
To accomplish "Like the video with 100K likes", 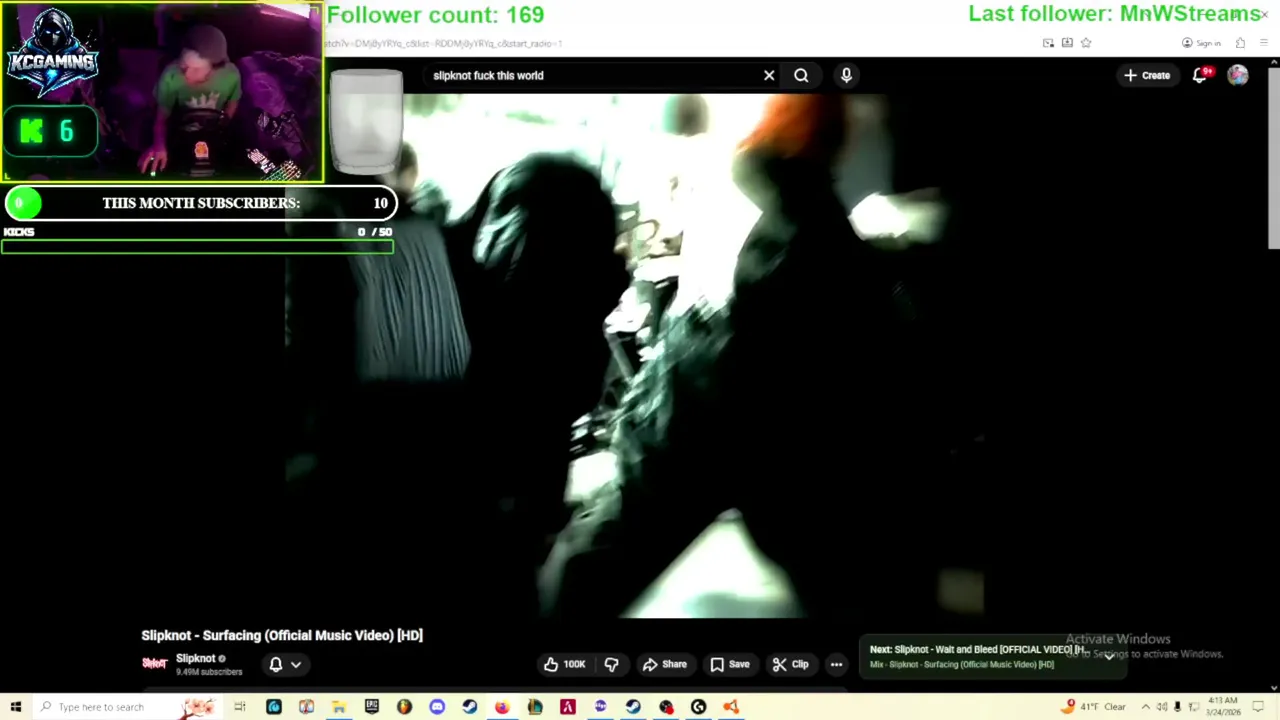I will point(565,664).
